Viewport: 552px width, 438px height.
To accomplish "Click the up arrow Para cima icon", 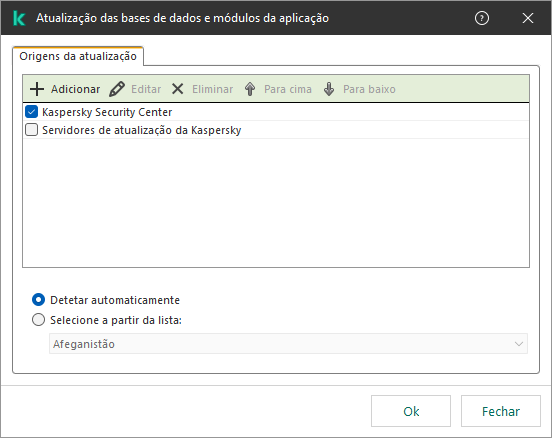I will [250, 89].
